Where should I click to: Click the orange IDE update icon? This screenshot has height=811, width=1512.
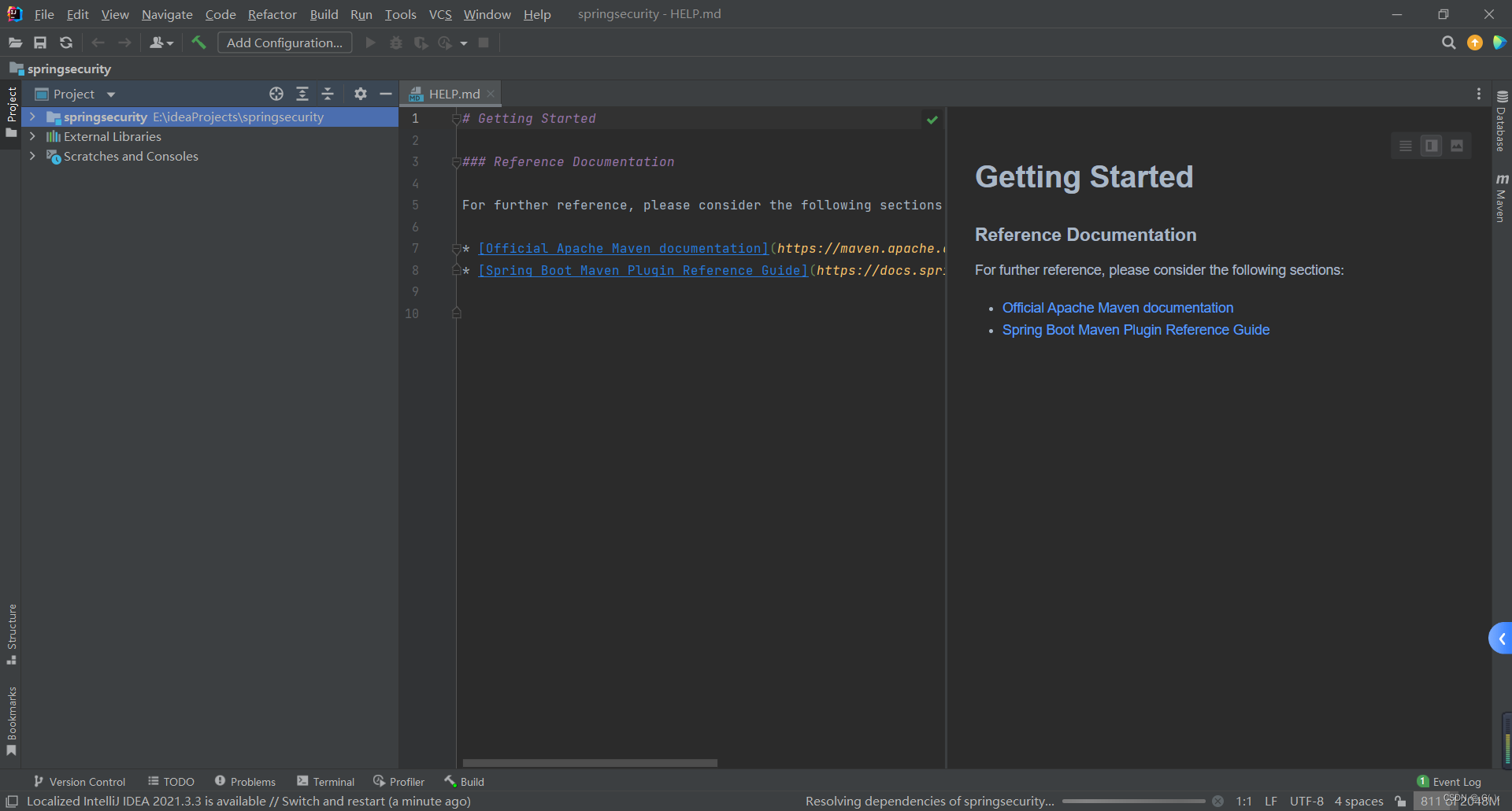[x=1475, y=43]
